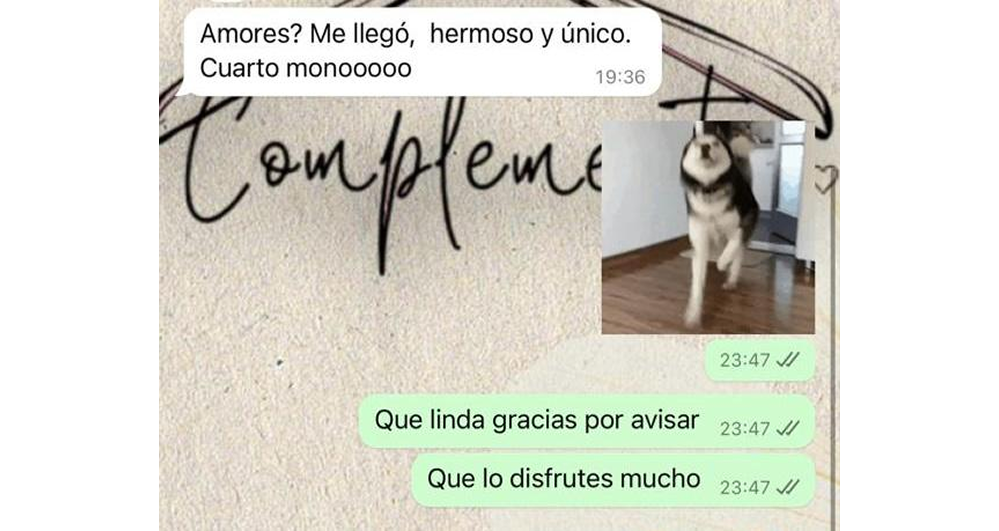This screenshot has height=531, width=999.
Task: Tap checkmarks beside 'Que lo disfrutes mucho'
Action: [x=787, y=488]
